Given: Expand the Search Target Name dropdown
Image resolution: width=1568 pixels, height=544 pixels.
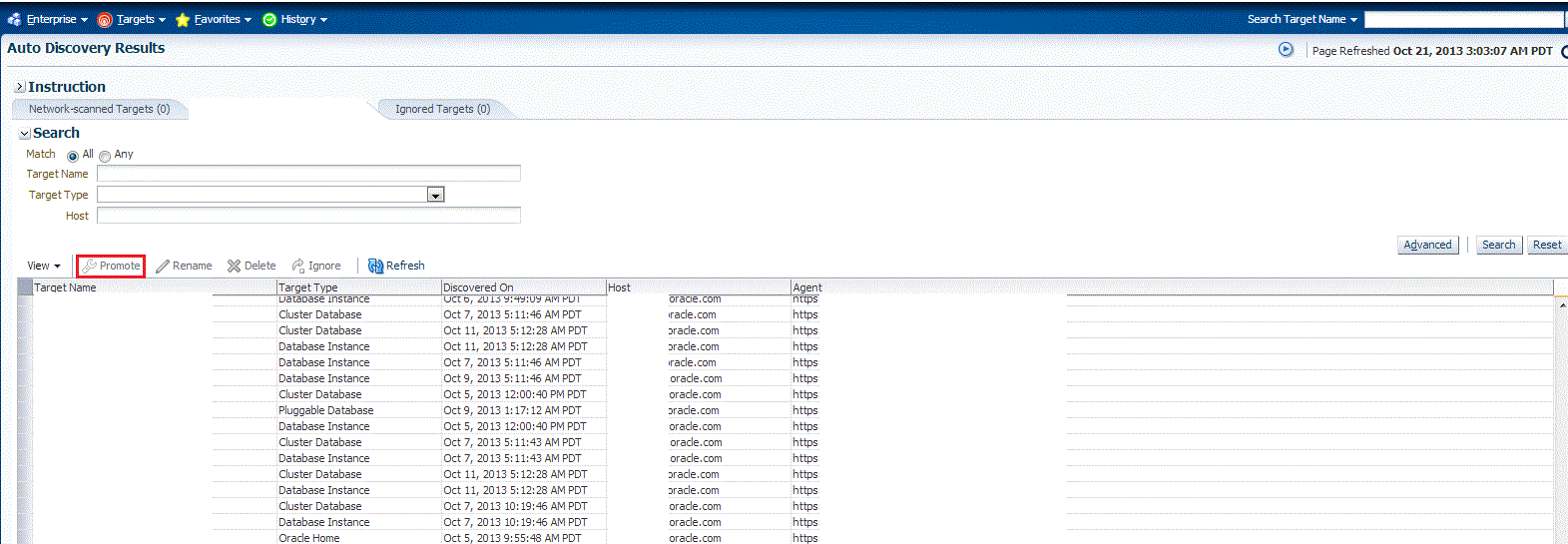Looking at the screenshot, I should [x=1303, y=19].
